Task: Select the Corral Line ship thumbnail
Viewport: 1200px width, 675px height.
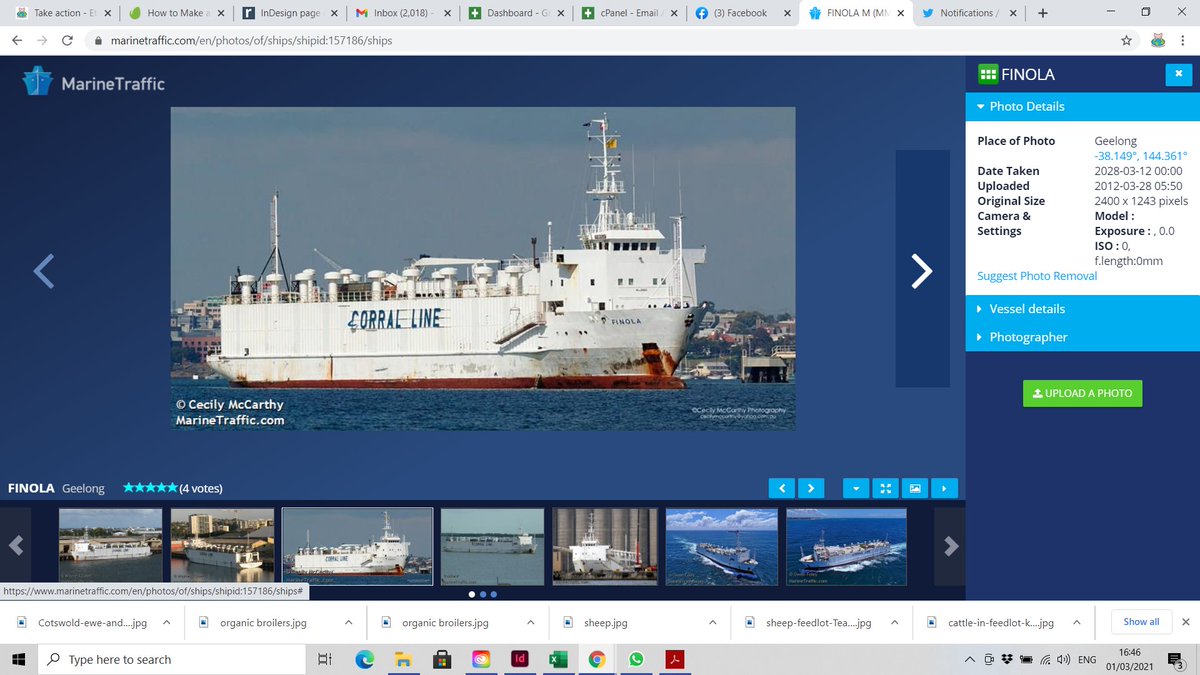Action: coord(357,546)
